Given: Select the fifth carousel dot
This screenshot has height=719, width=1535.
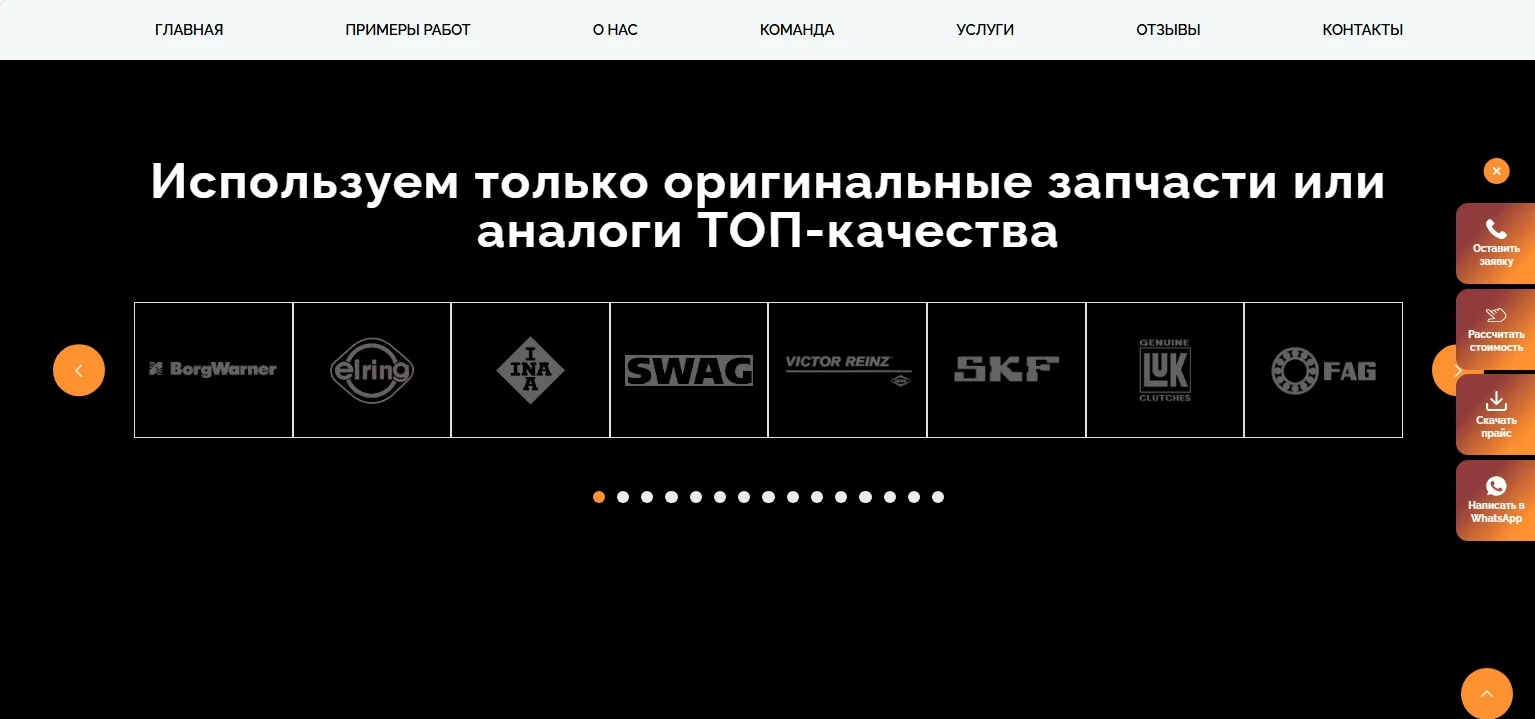Looking at the screenshot, I should click(x=696, y=497).
